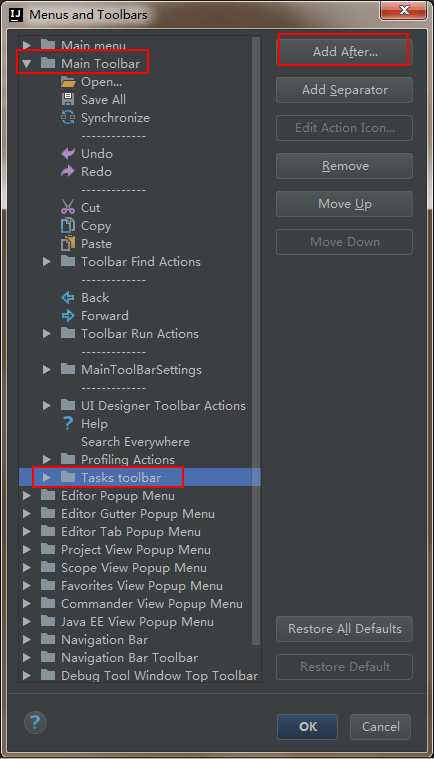The height and width of the screenshot is (759, 434).
Task: Click the Help question mark tree icon
Action: [68, 424]
